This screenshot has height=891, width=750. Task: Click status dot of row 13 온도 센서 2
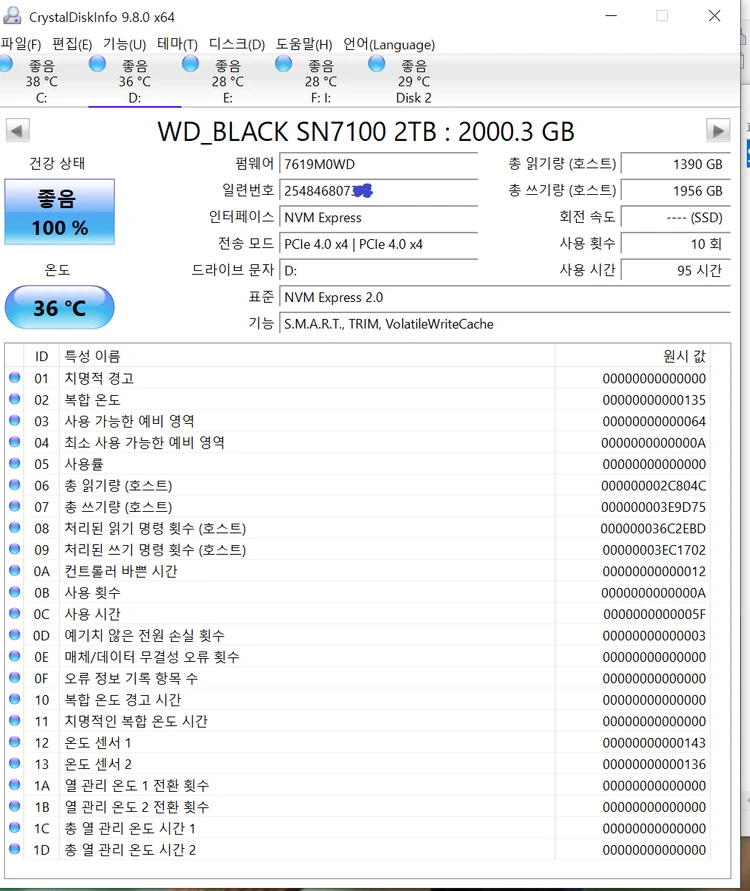click(15, 763)
